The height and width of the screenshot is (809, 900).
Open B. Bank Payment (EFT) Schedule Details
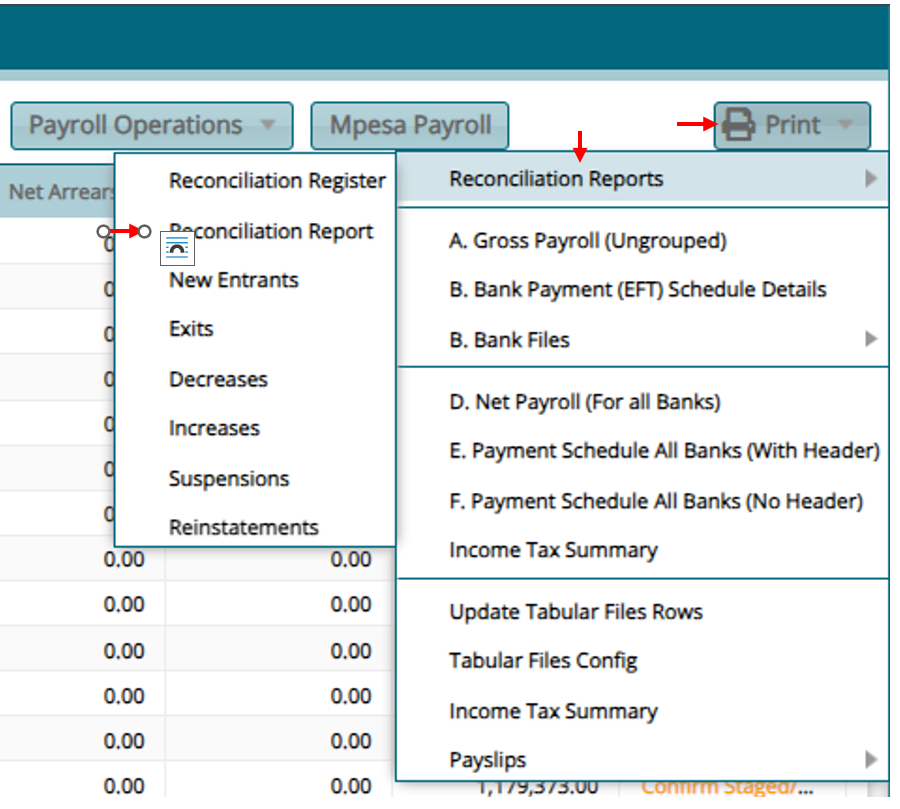tap(637, 289)
